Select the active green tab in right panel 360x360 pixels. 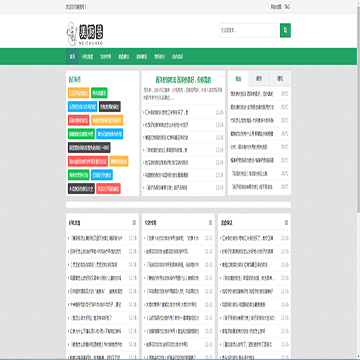(238, 79)
